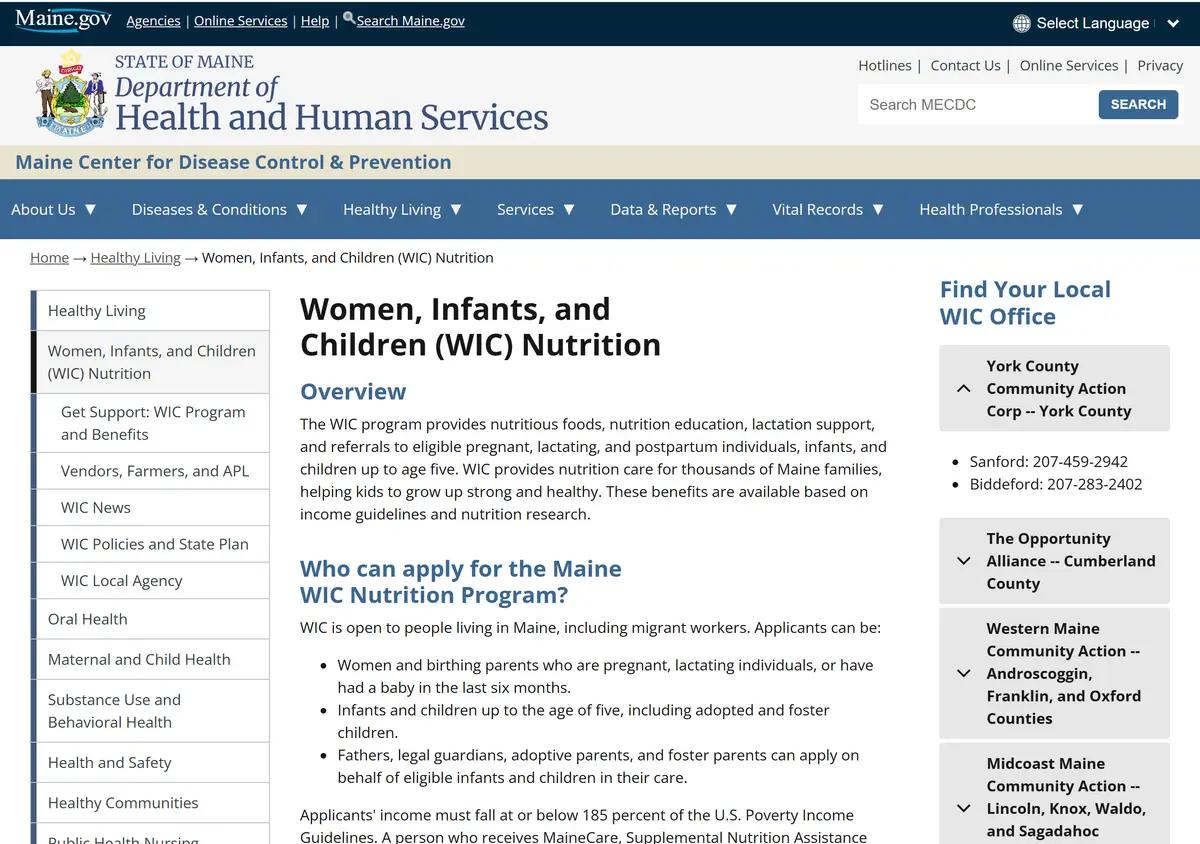1200x844 pixels.
Task: Go to Healthy Living in the breadcrumb
Action: [135, 257]
